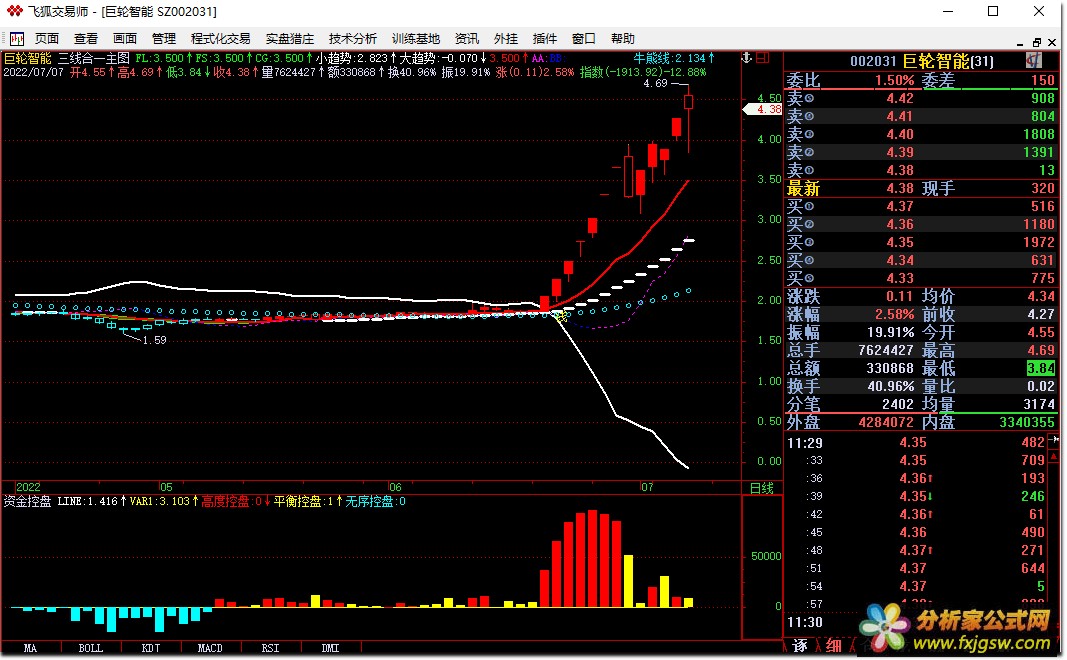Click the 日线 period label
Screen dimensions: 1067x660
click(x=761, y=488)
